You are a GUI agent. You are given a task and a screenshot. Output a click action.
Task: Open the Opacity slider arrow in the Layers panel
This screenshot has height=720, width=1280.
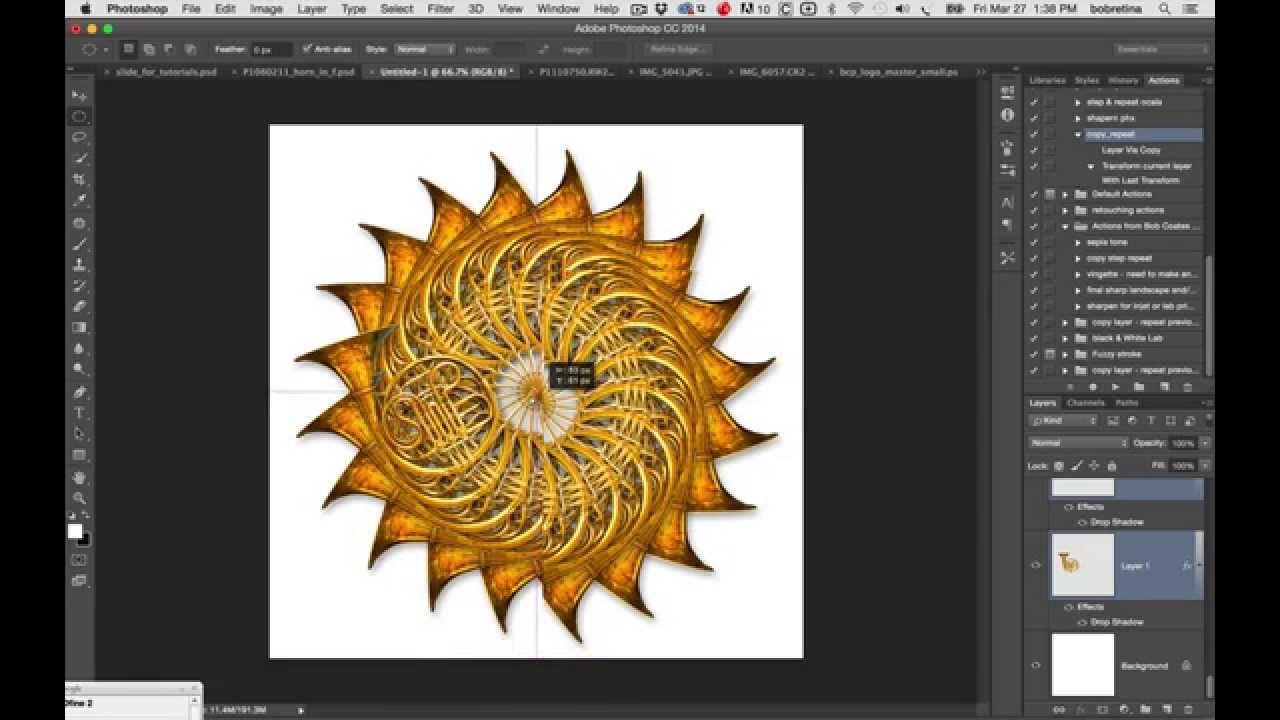1205,442
